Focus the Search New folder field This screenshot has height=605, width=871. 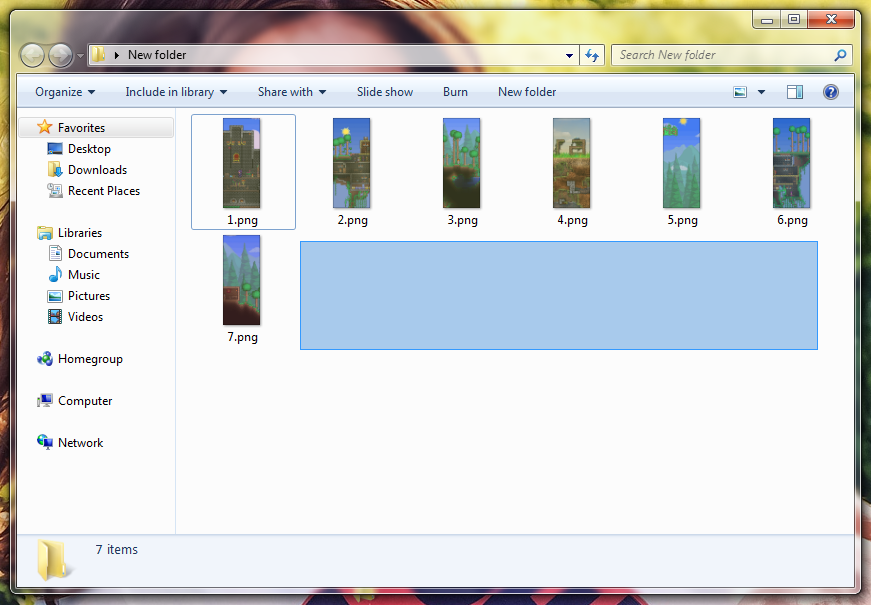(x=732, y=55)
